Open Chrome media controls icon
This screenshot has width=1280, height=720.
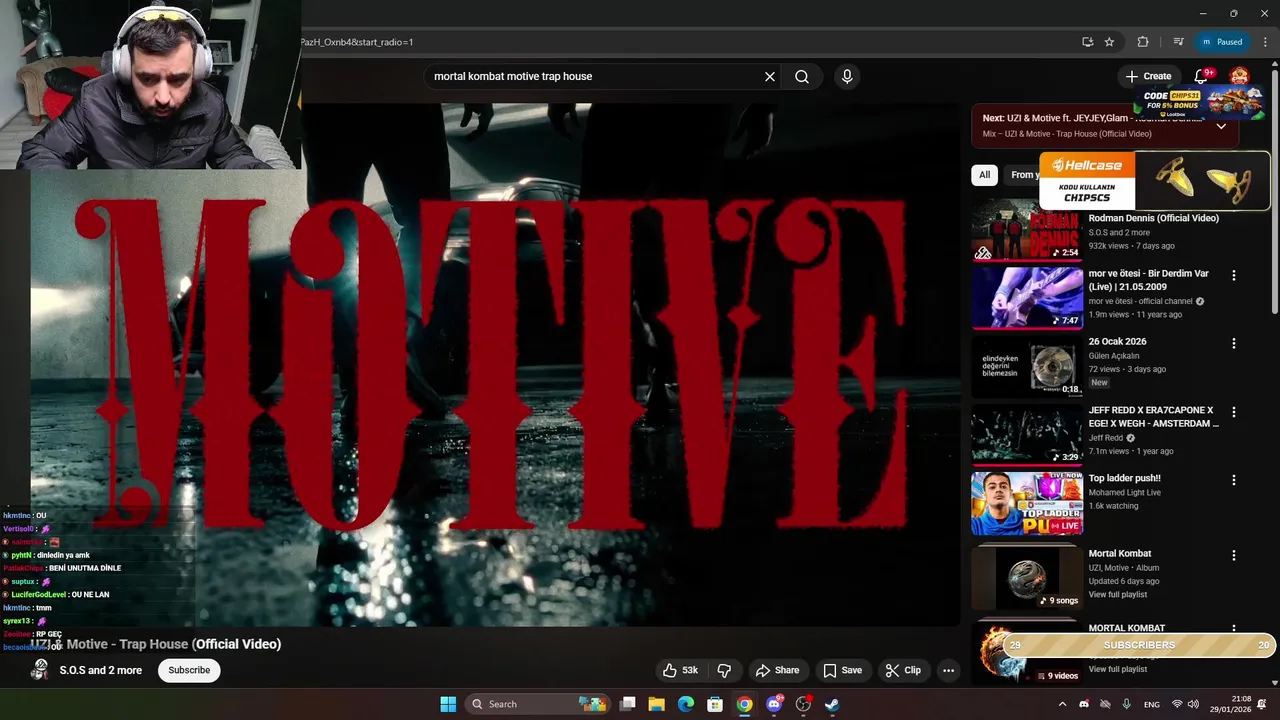[1178, 42]
